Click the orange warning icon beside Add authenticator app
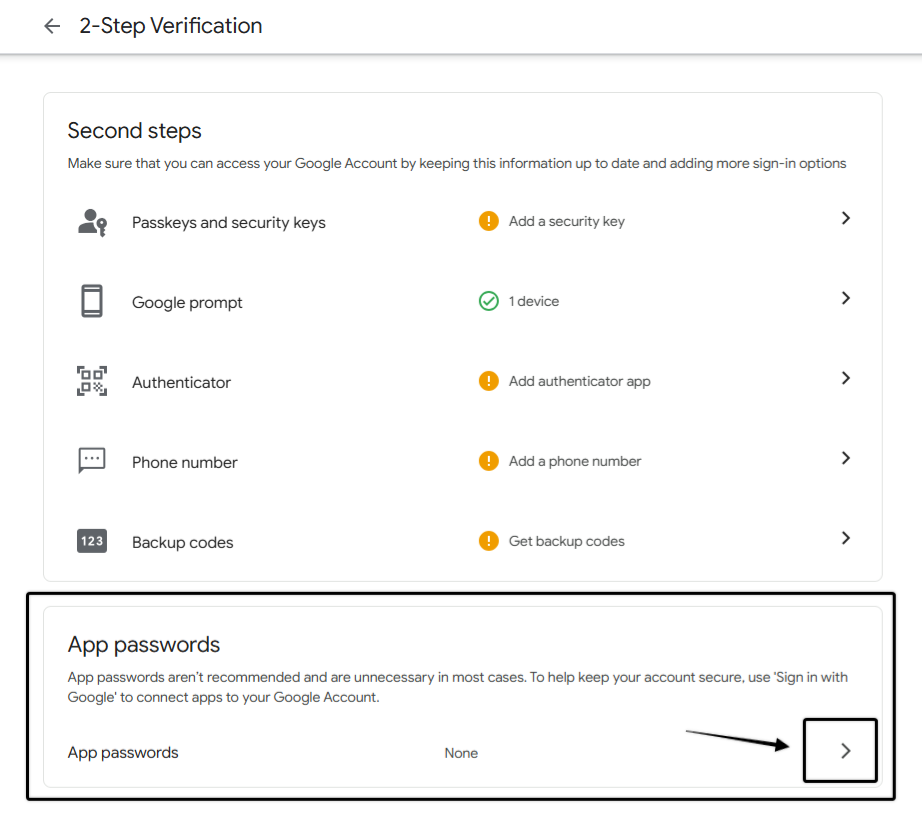The width and height of the screenshot is (922, 820). coord(489,381)
